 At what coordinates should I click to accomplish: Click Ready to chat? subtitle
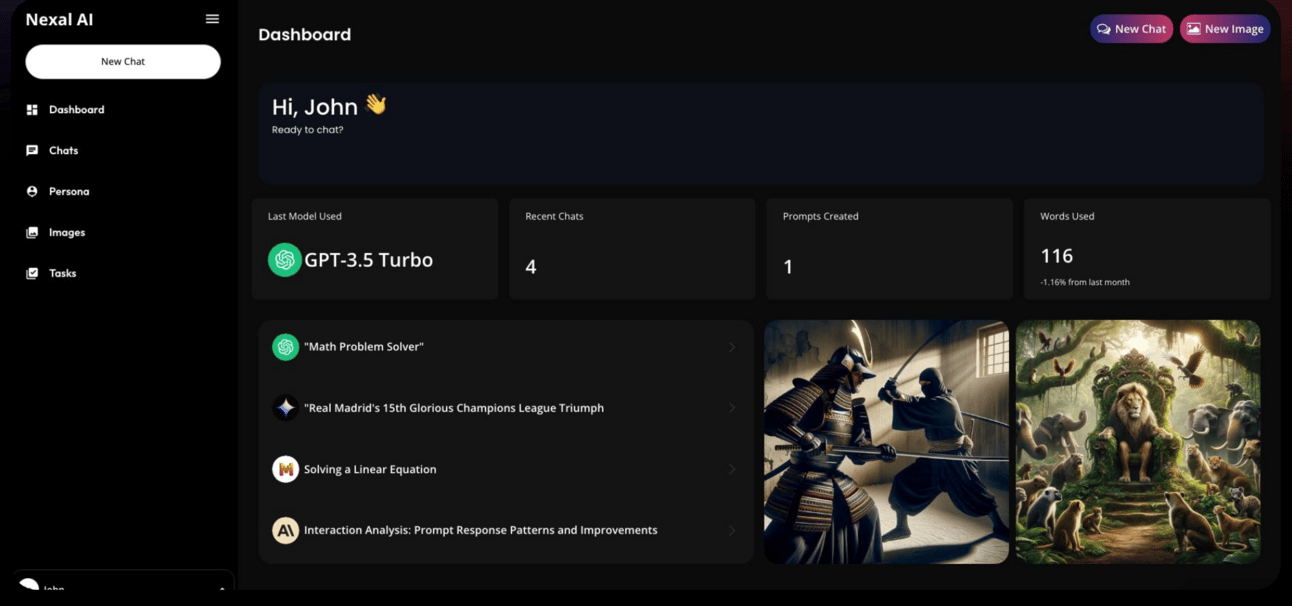pyautogui.click(x=308, y=130)
